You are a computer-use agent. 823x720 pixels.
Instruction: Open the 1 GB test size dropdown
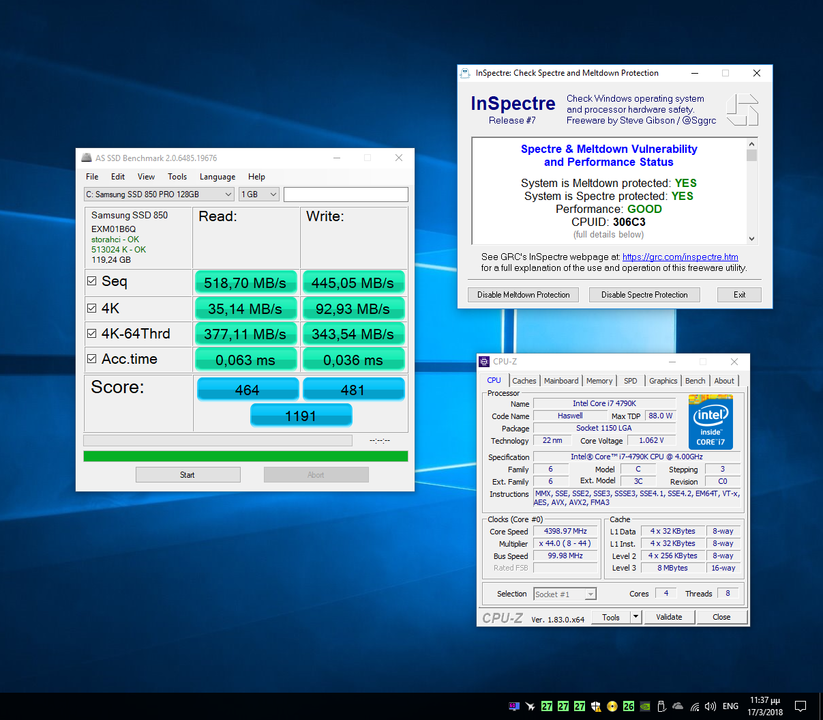coord(258,194)
